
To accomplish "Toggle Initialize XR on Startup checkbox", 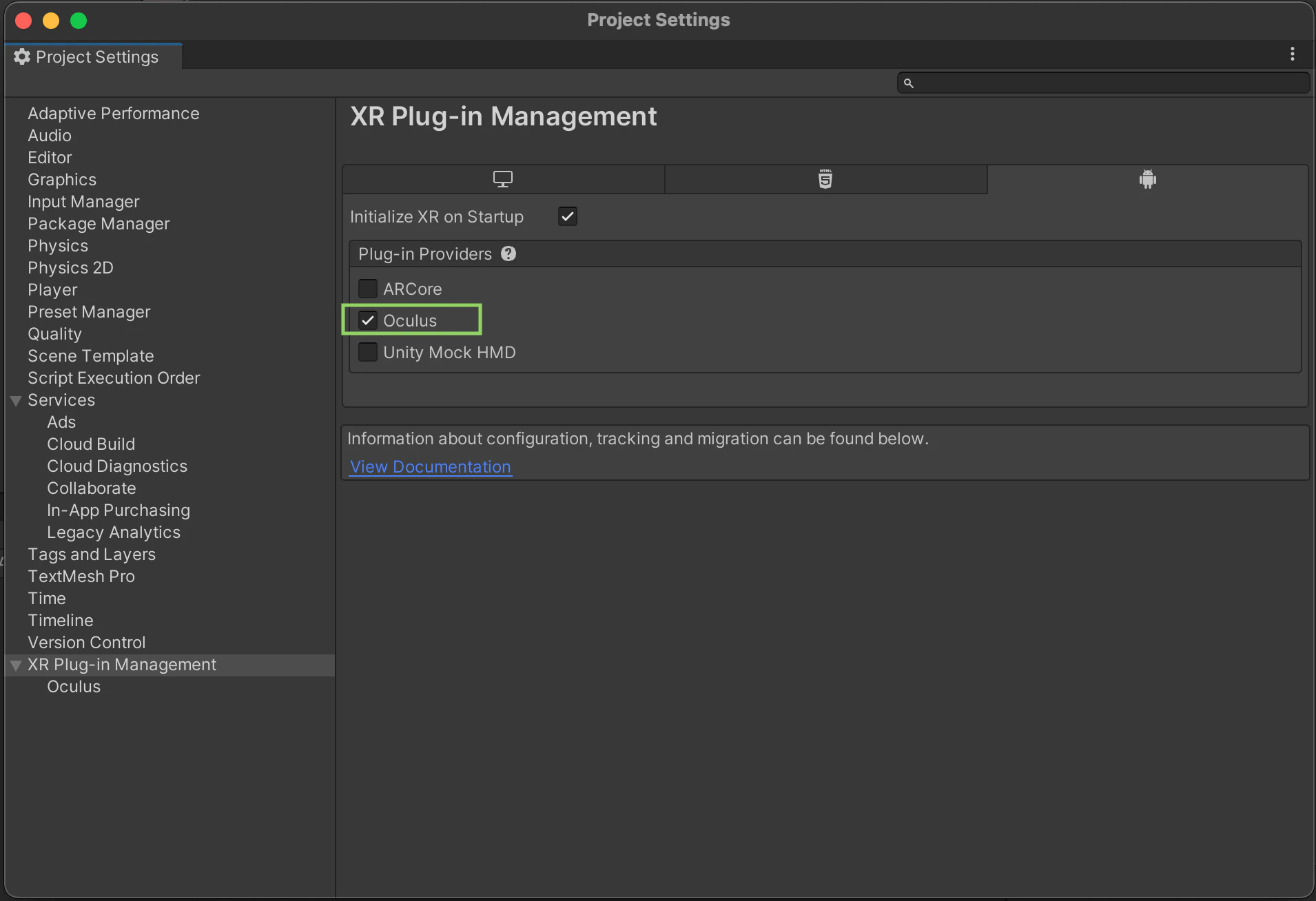I will coord(568,216).
